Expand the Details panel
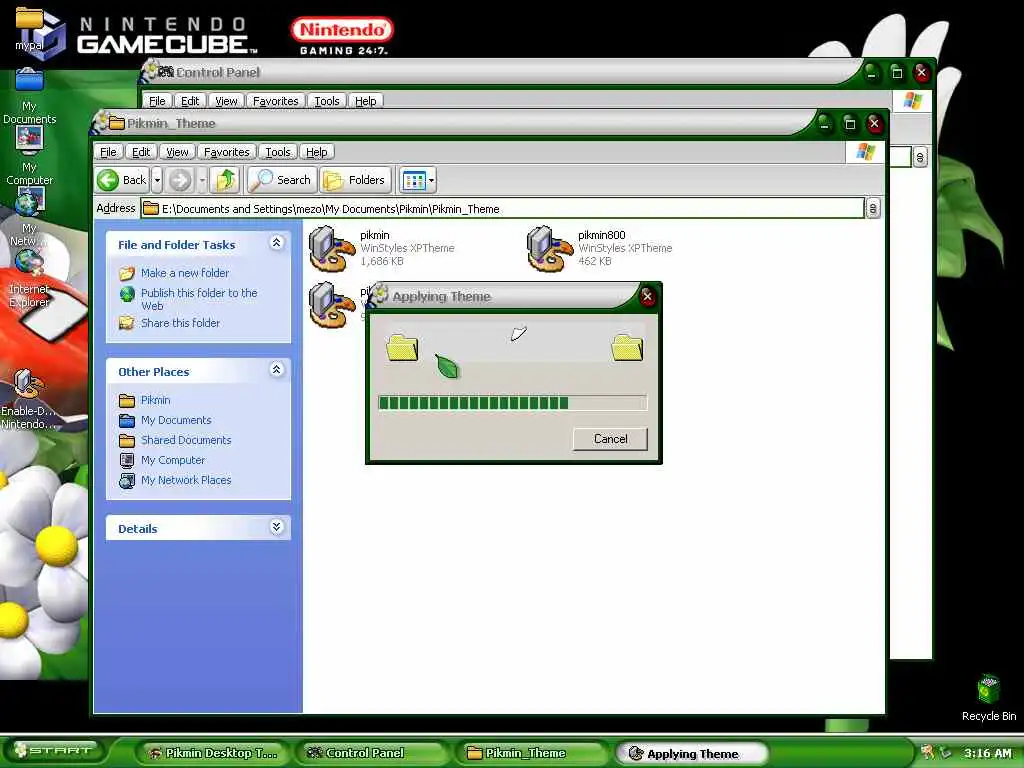 (x=276, y=527)
